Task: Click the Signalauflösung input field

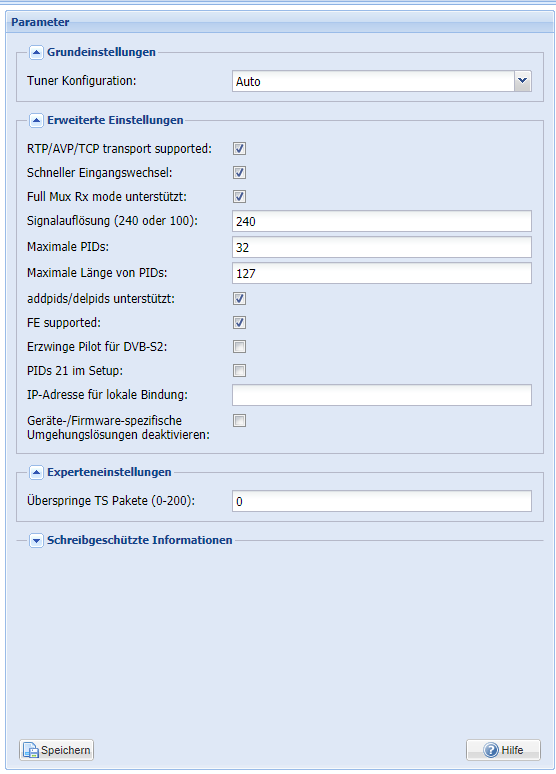Action: 382,221
